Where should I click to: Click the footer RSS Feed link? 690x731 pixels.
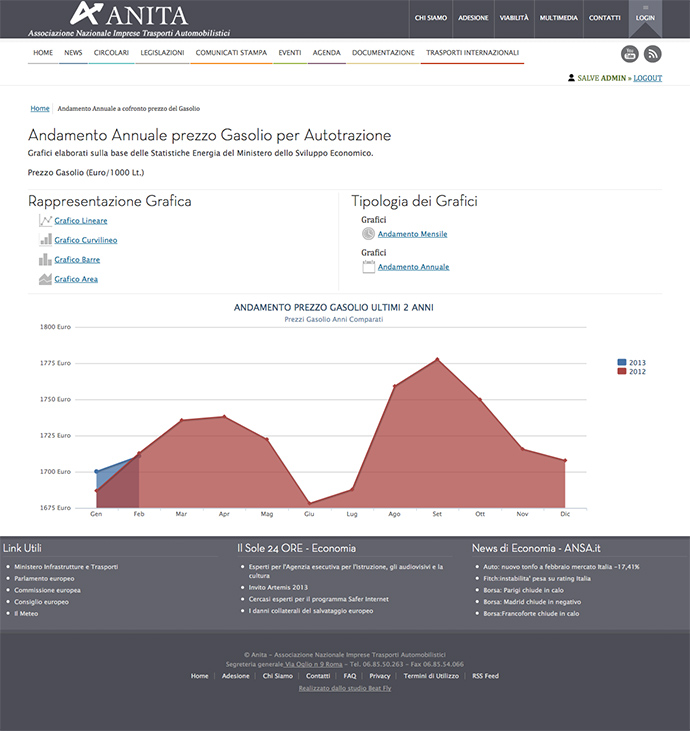click(x=485, y=676)
